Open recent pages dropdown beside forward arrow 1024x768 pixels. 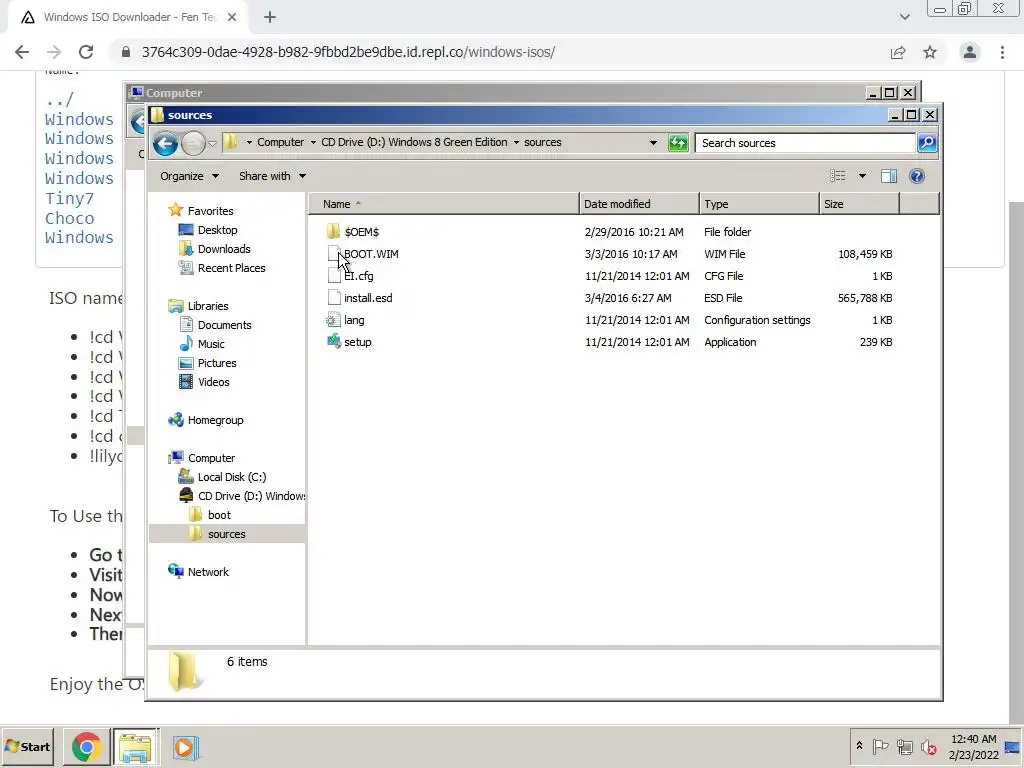(212, 143)
